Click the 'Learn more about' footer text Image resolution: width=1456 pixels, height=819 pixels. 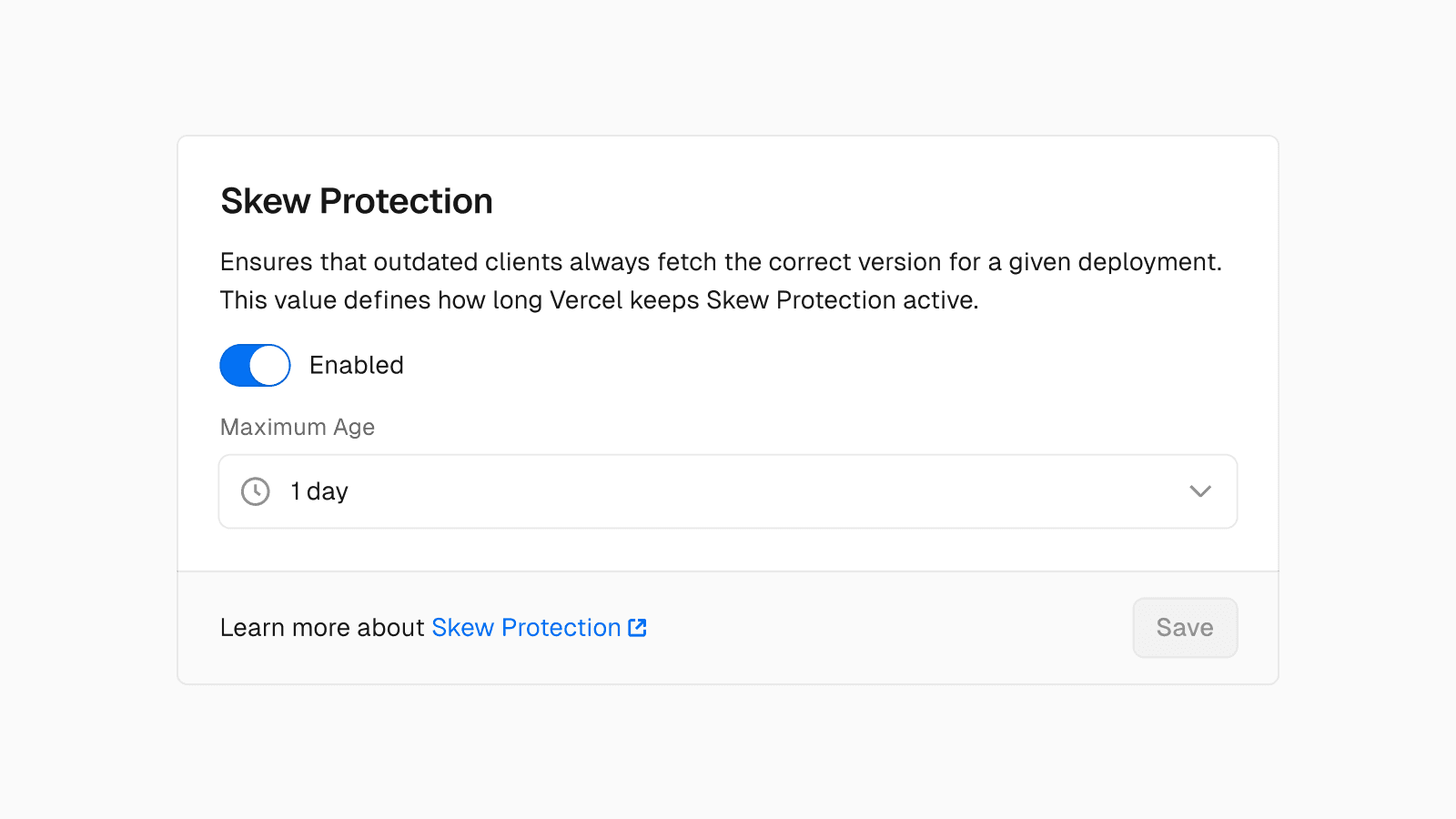point(321,628)
